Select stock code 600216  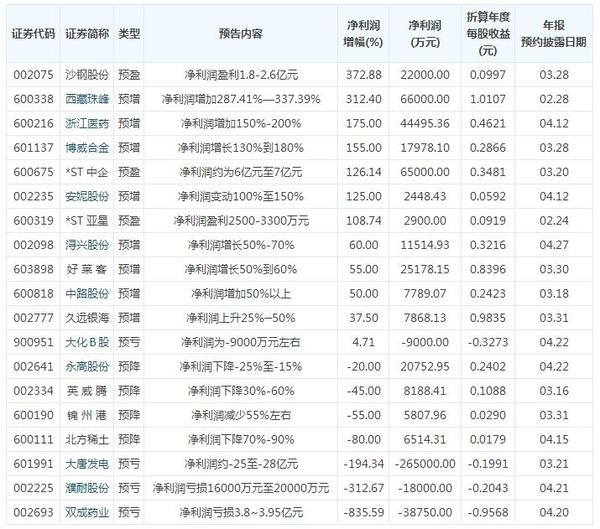33,124
